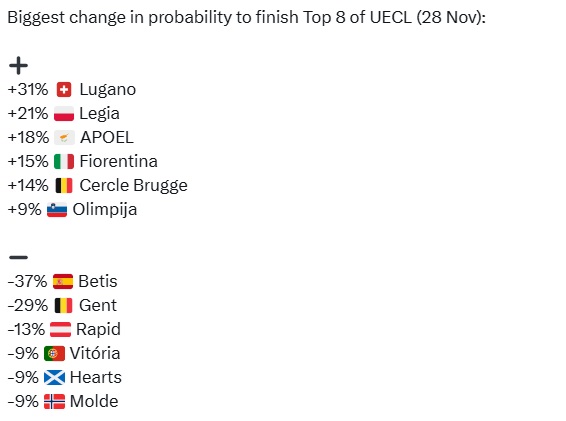566x421 pixels.
Task: Click the Scottish flag beside Hearts
Action: (55, 378)
